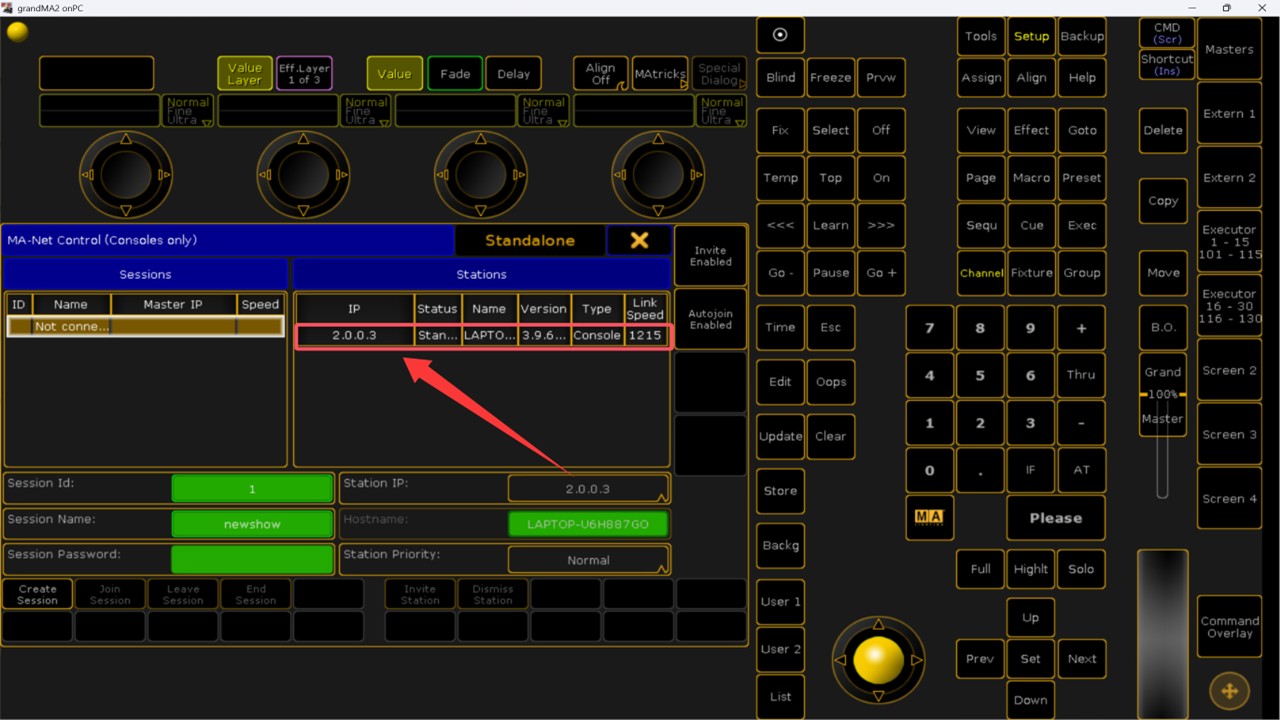Open the Setup menu
Image resolution: width=1280 pixels, height=720 pixels.
click(1031, 36)
